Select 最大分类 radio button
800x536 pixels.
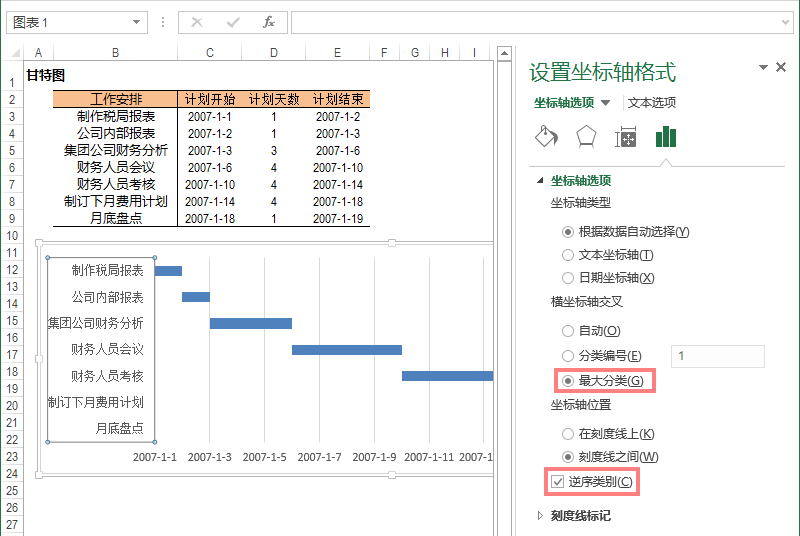point(567,381)
